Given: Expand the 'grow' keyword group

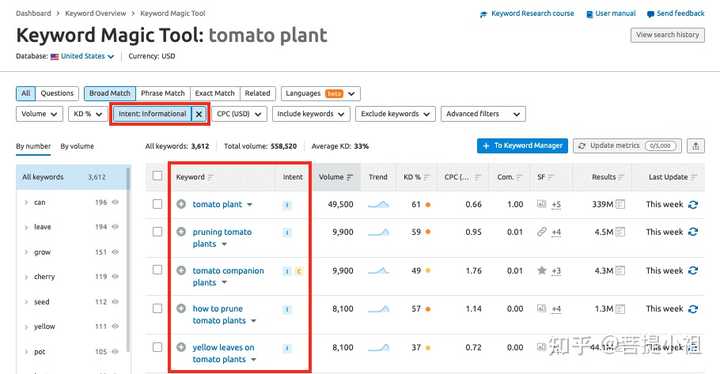Looking at the screenshot, I should (26, 252).
